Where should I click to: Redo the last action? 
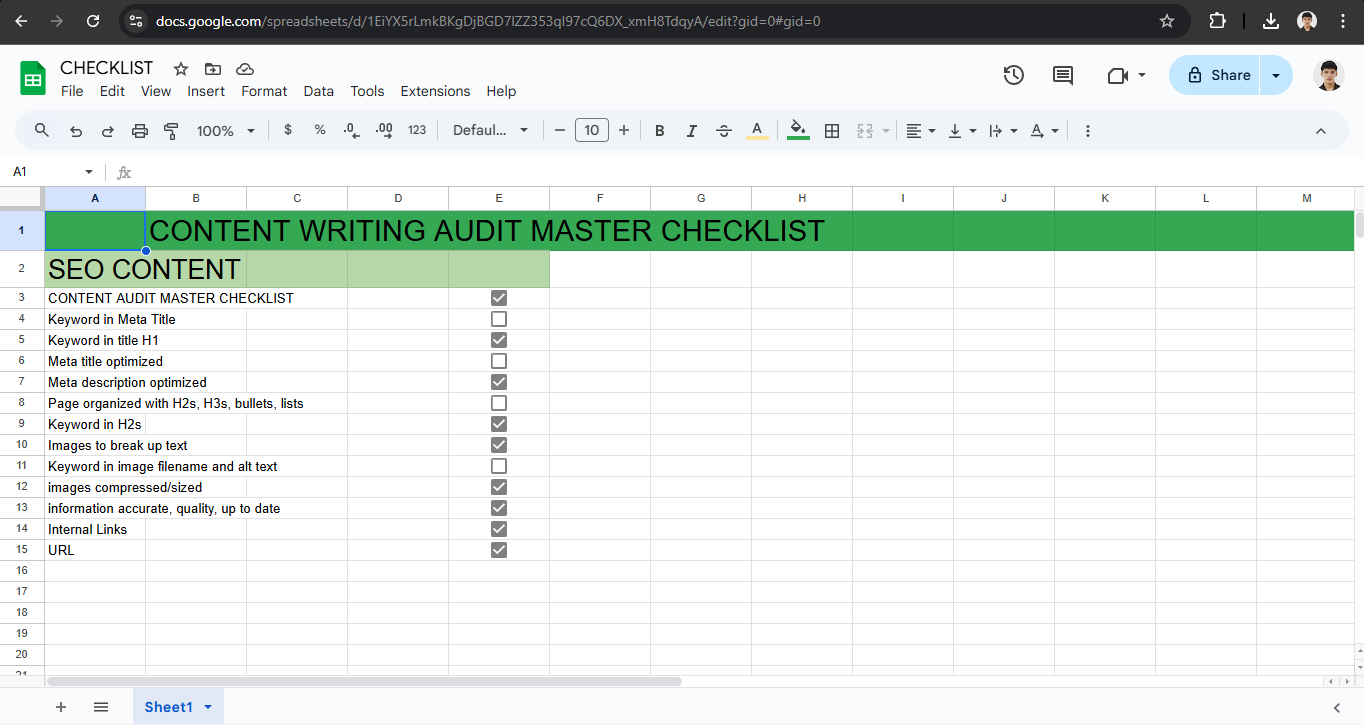[108, 131]
